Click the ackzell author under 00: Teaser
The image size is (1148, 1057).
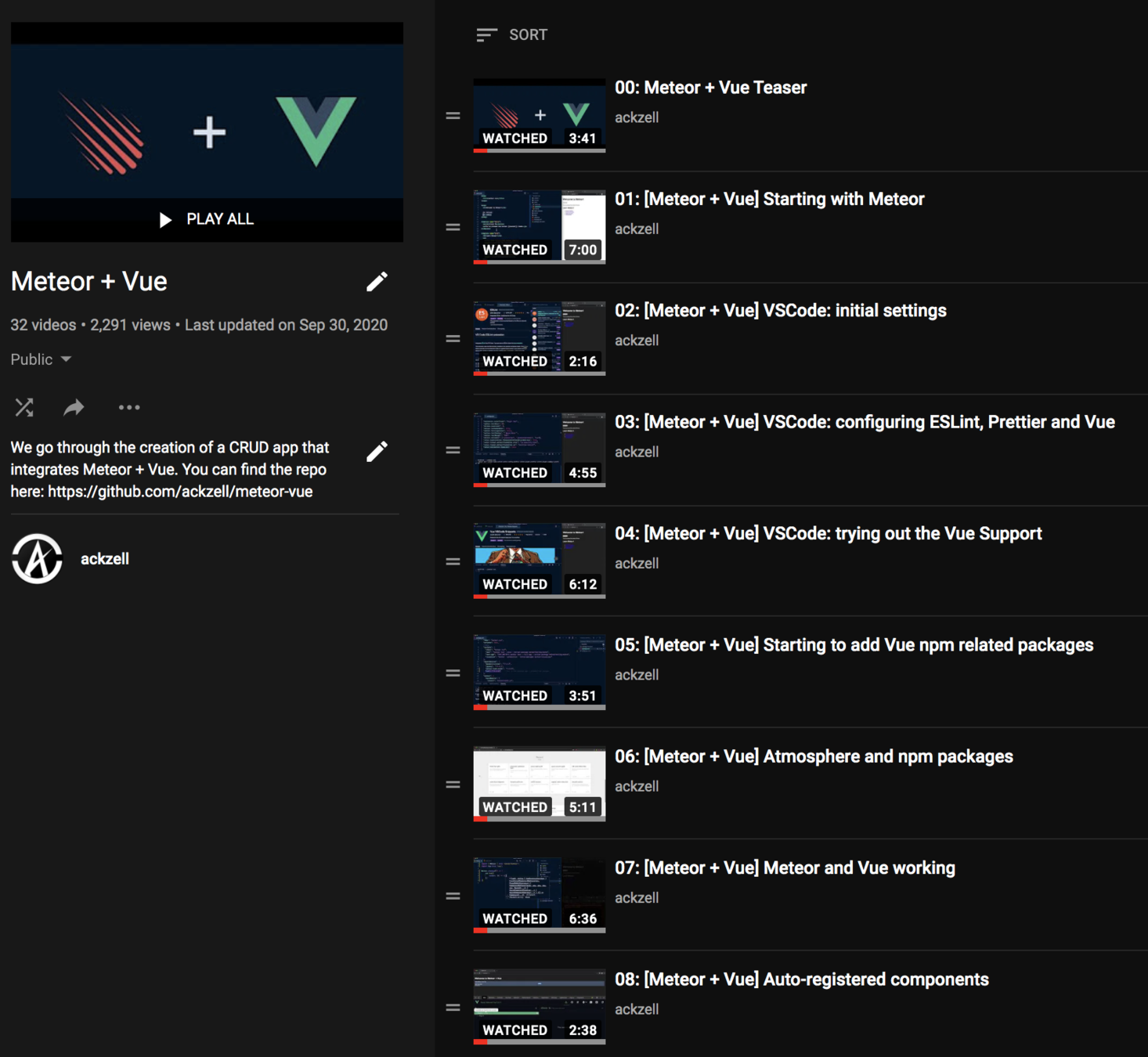(x=637, y=117)
